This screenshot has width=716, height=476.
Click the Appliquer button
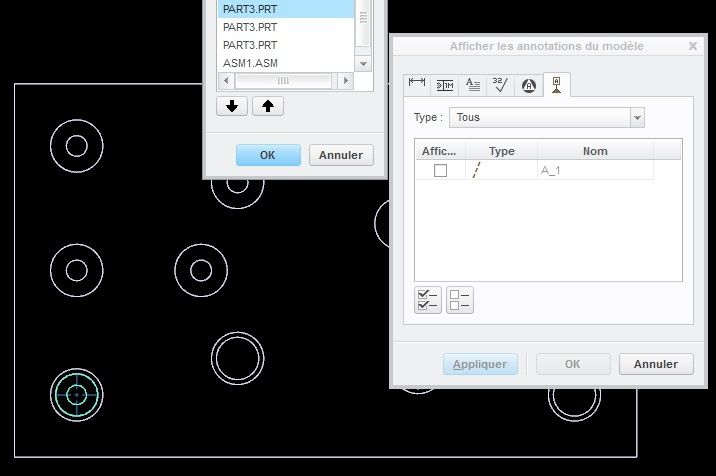[480, 364]
